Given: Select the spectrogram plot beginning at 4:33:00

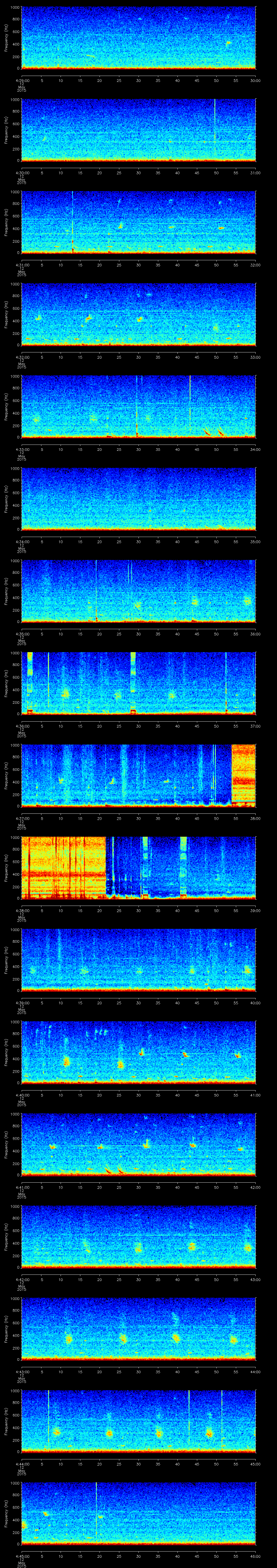Looking at the screenshot, I should [x=138, y=407].
